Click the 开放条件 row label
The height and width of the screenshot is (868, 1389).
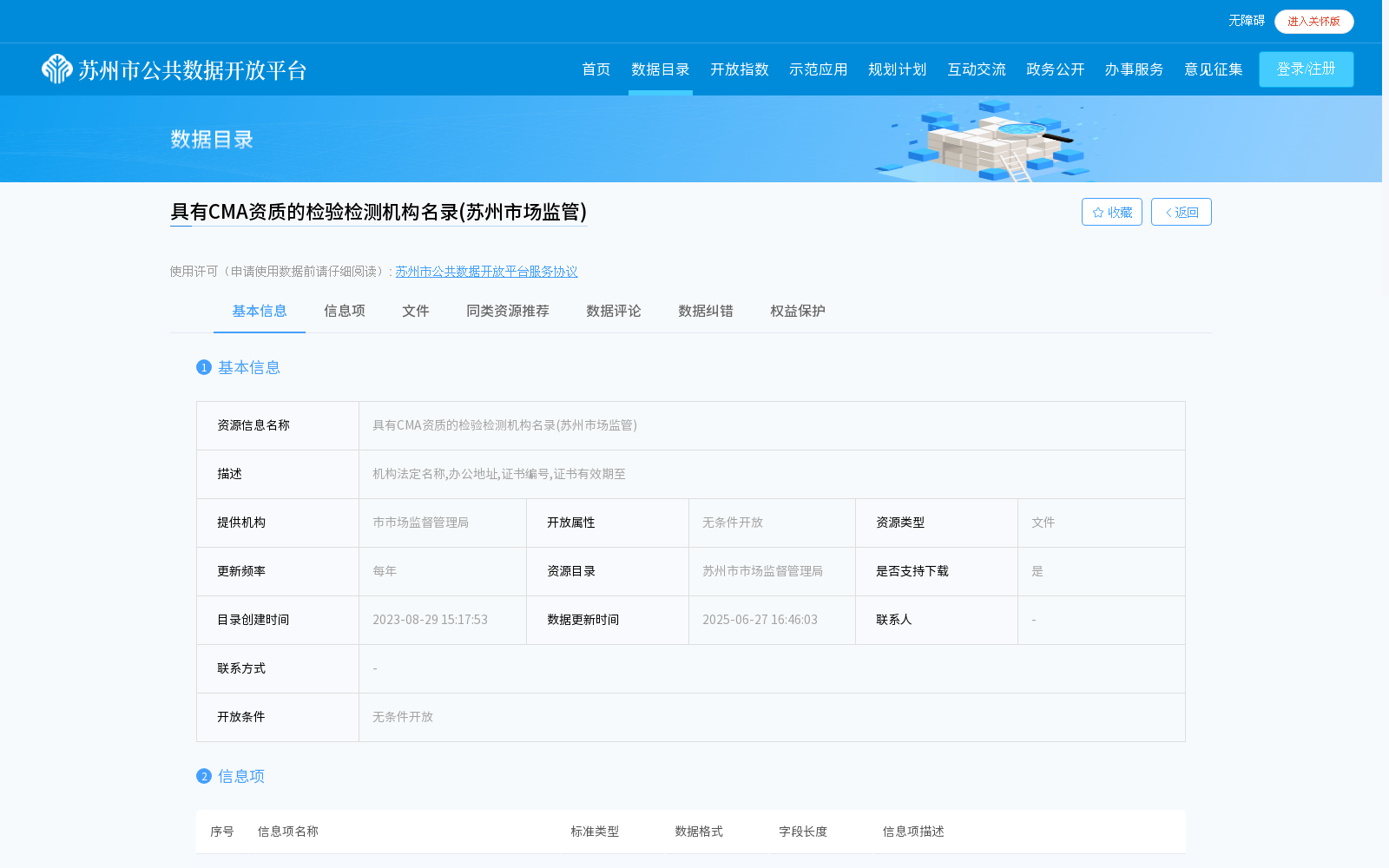[241, 717]
